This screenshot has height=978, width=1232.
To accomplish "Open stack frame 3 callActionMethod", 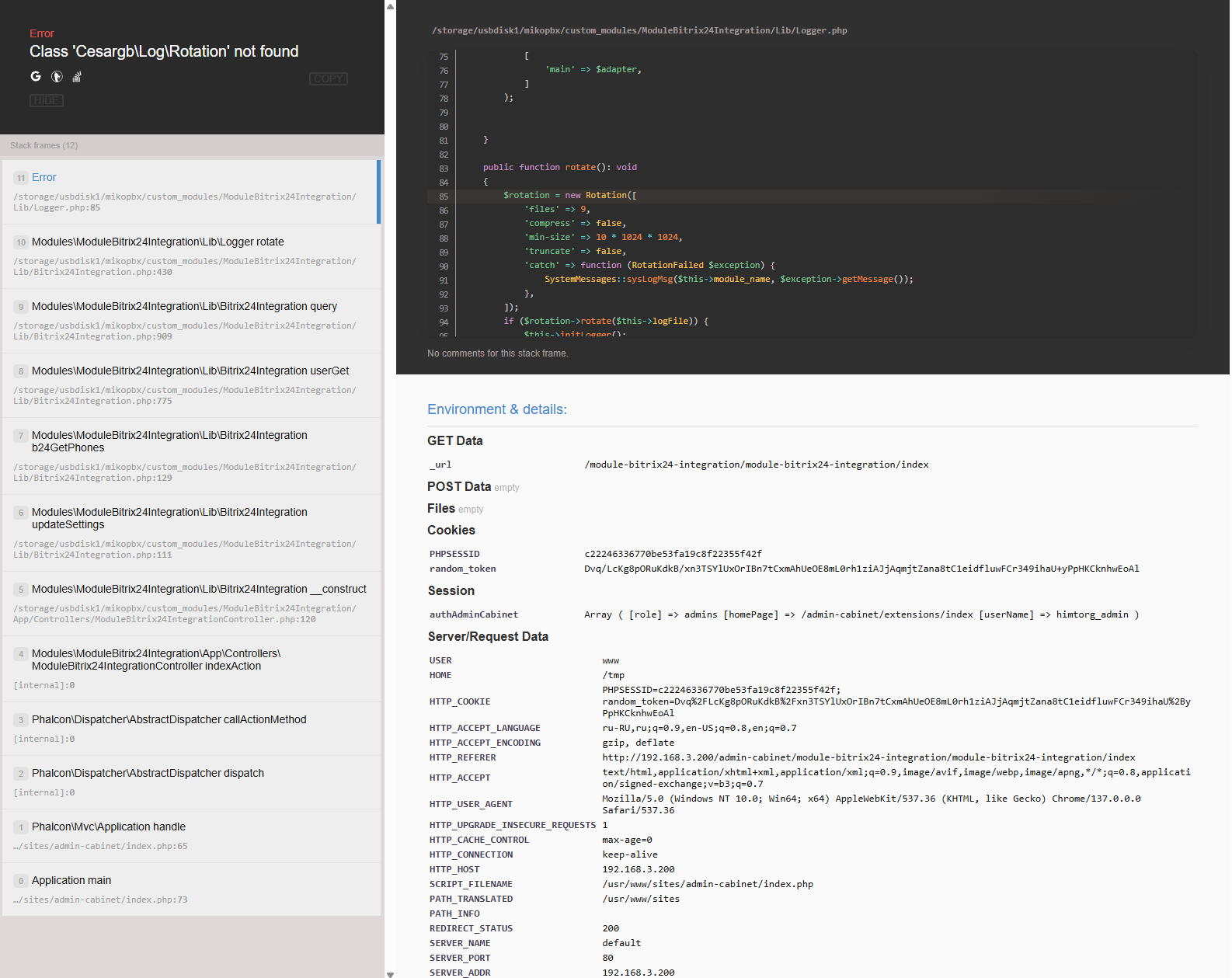I will pos(191,729).
